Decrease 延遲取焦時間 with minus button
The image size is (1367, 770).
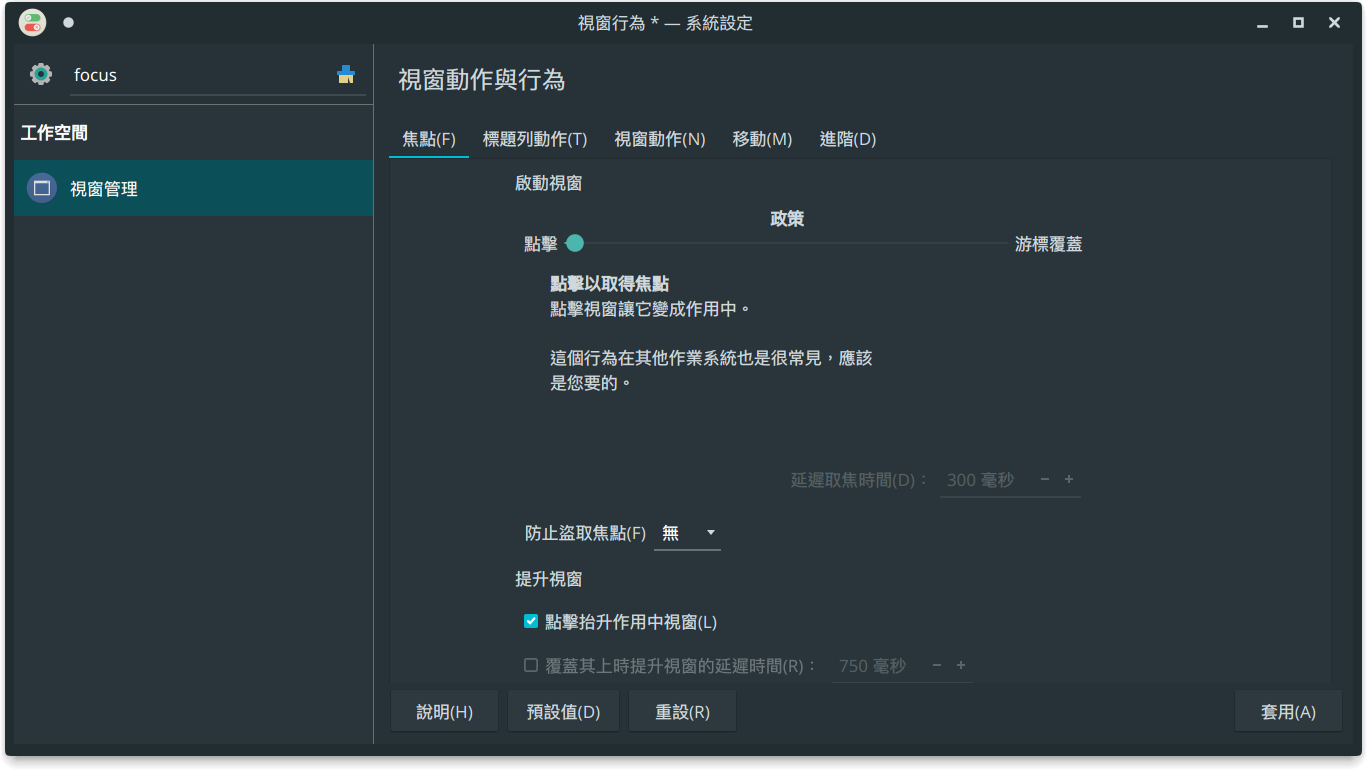click(x=1045, y=480)
